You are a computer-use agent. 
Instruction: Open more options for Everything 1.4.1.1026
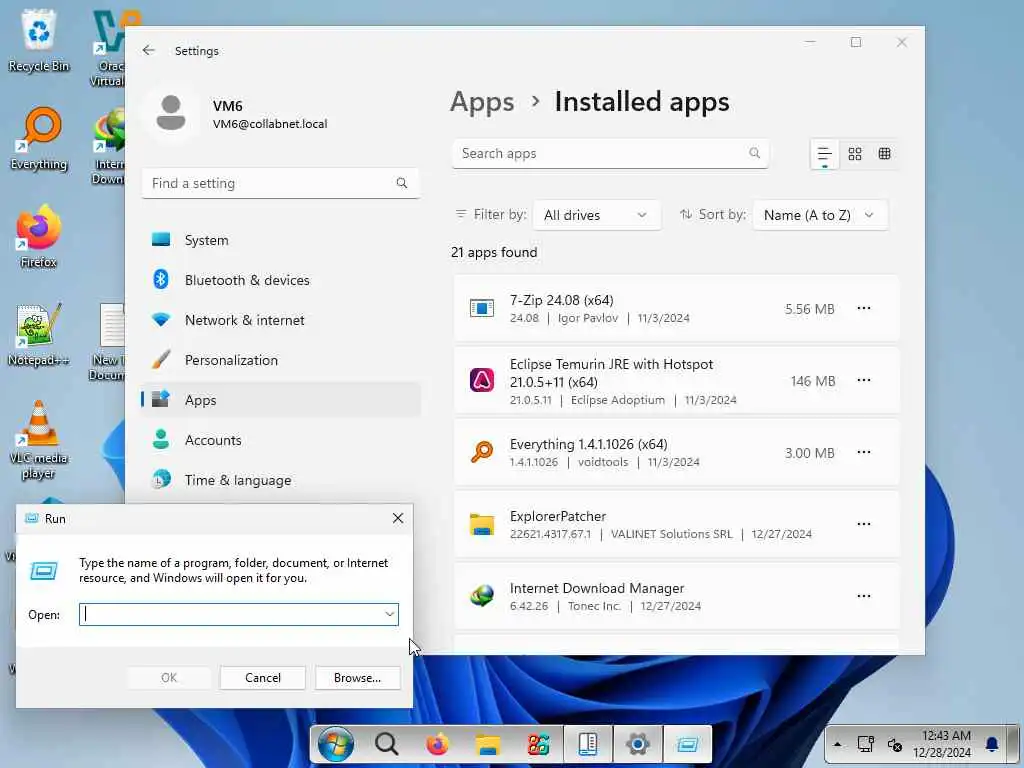click(863, 452)
